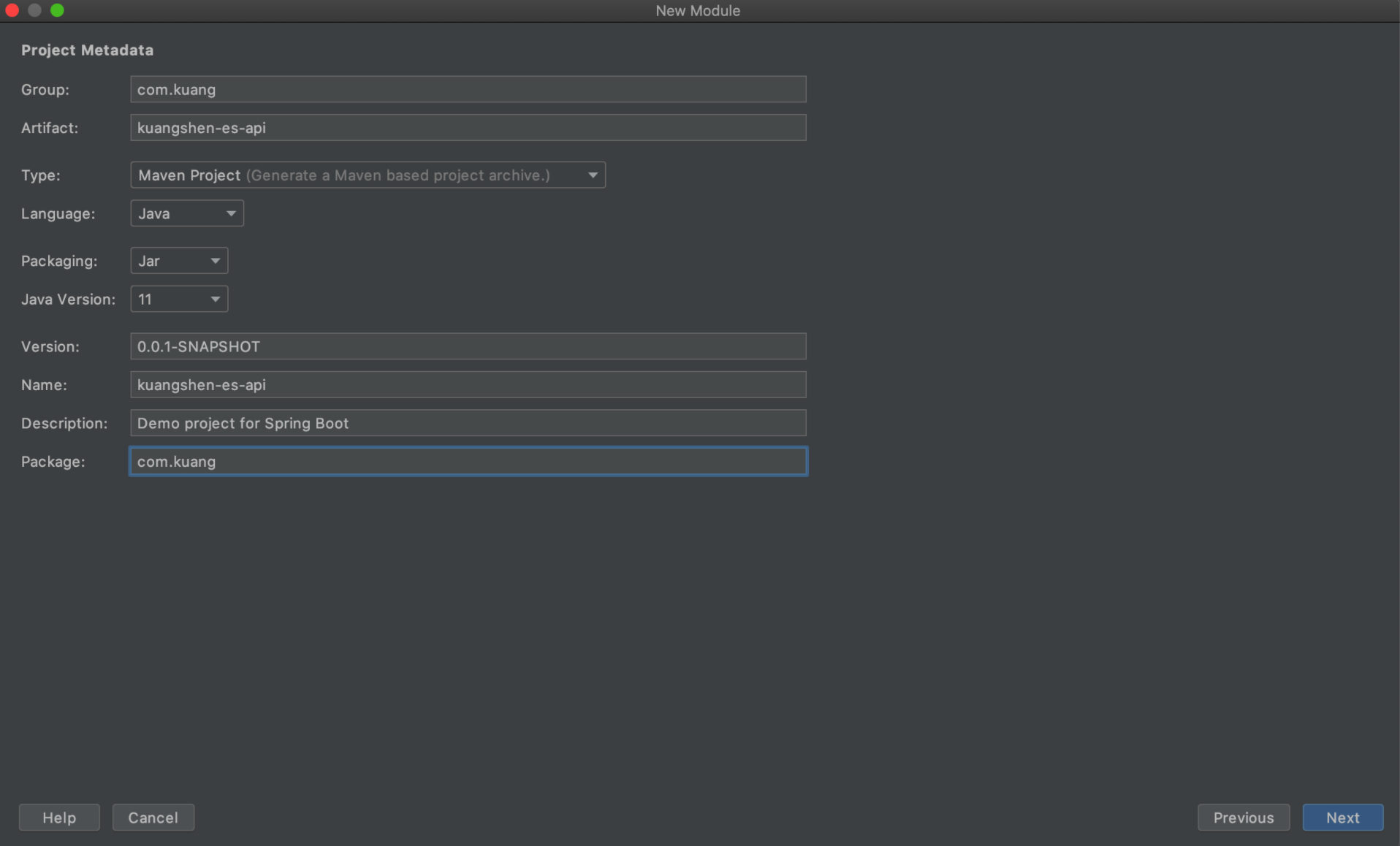The width and height of the screenshot is (1400, 846).
Task: Click the Package: label
Action: [x=53, y=461]
